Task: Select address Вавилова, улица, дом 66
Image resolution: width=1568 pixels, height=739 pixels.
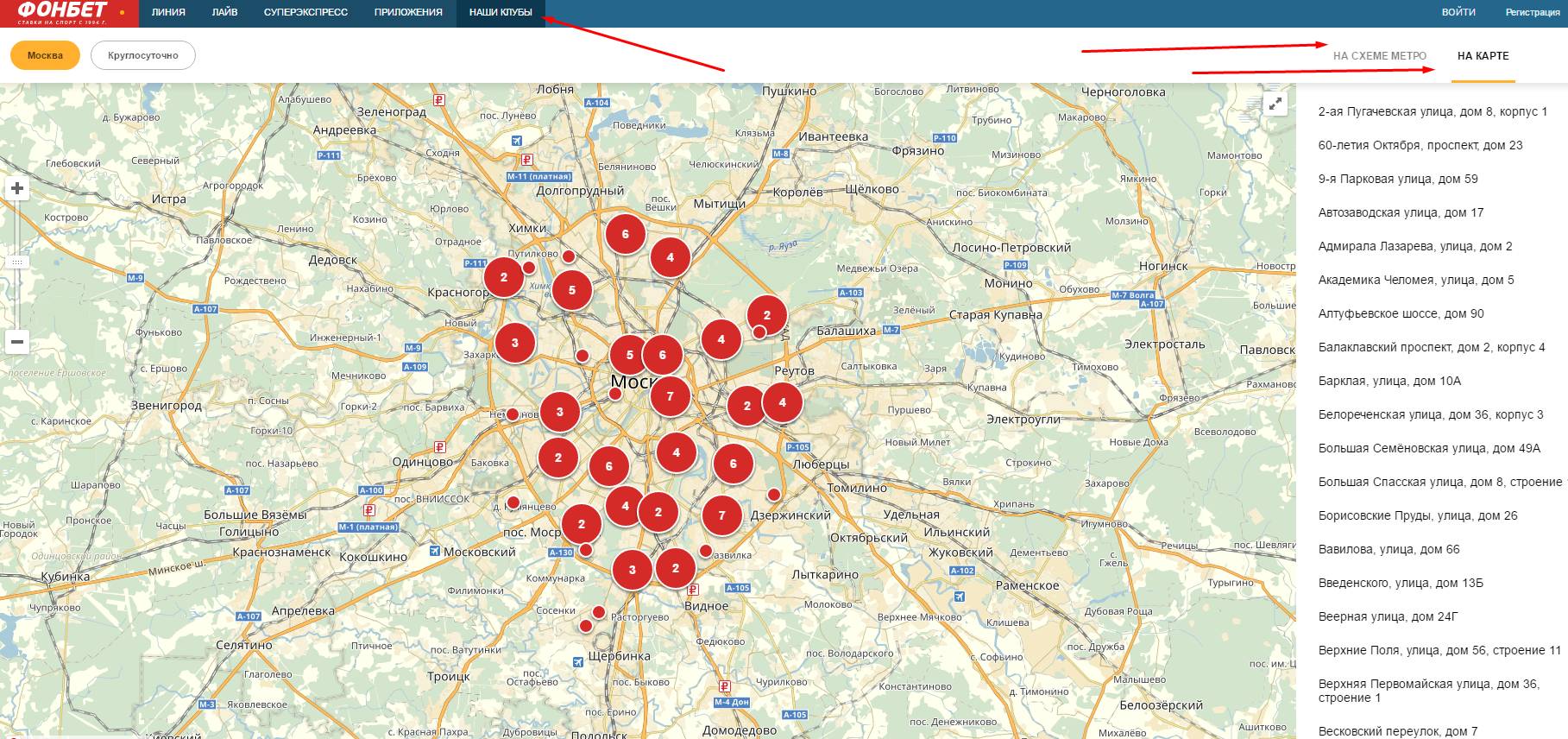Action: point(1389,549)
